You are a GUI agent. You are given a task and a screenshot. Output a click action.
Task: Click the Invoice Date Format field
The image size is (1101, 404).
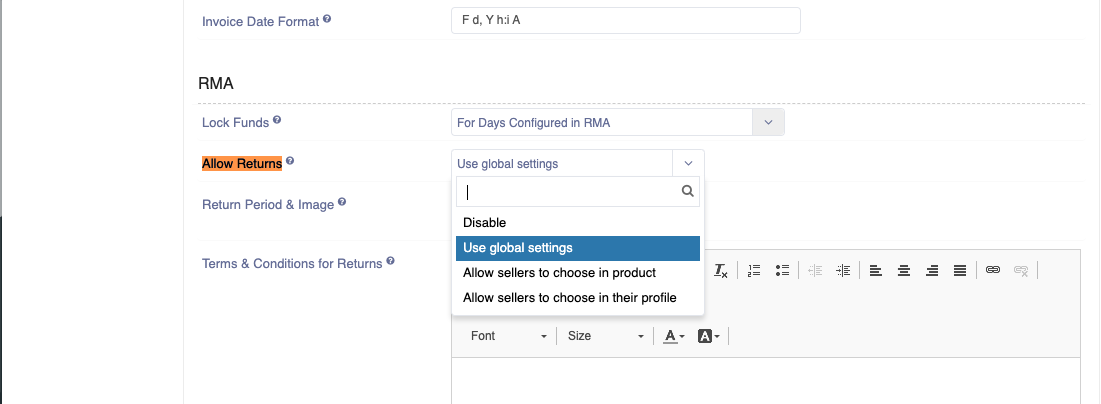click(x=626, y=20)
